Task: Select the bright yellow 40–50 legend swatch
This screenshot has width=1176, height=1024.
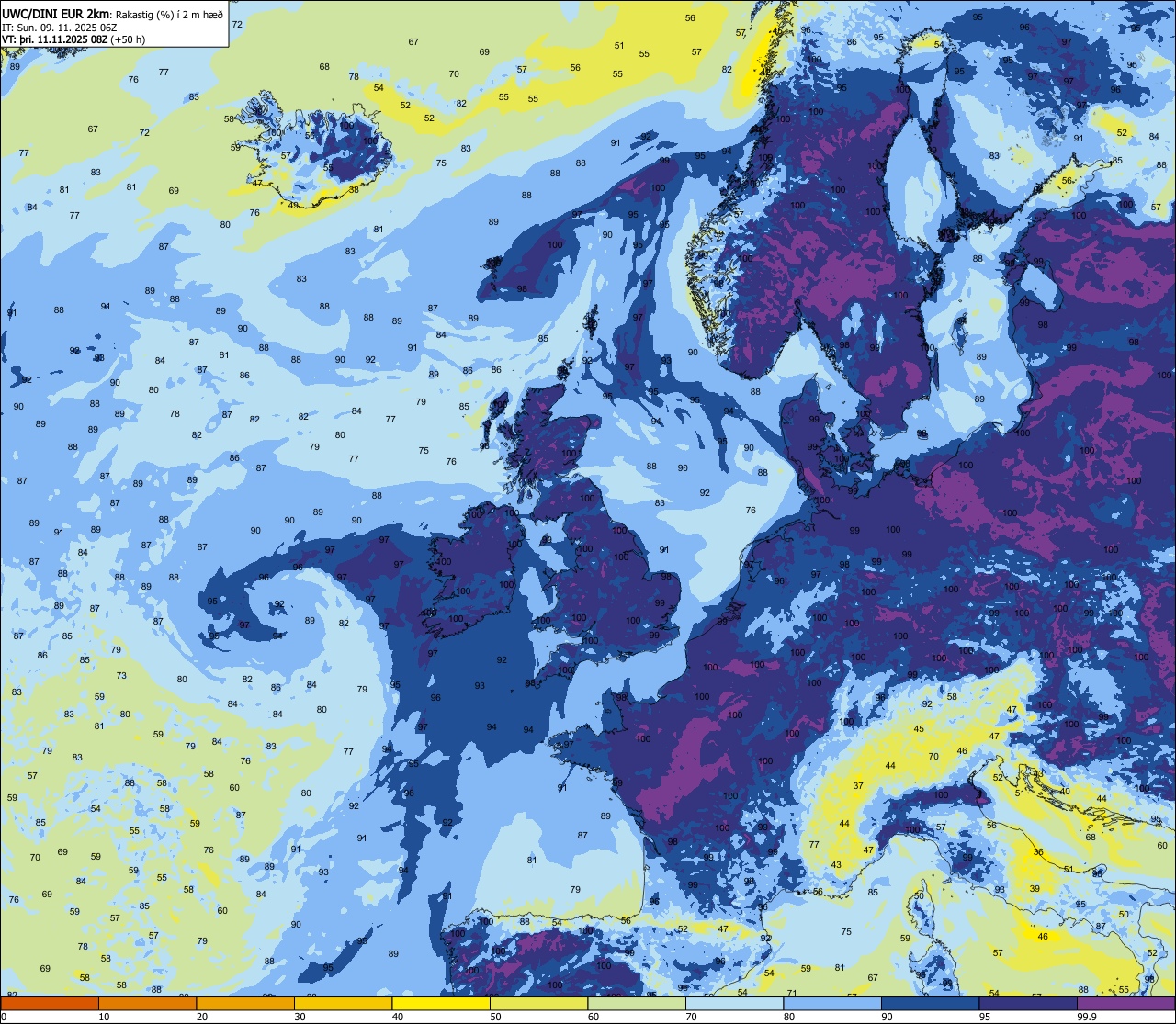Action: [441, 1003]
